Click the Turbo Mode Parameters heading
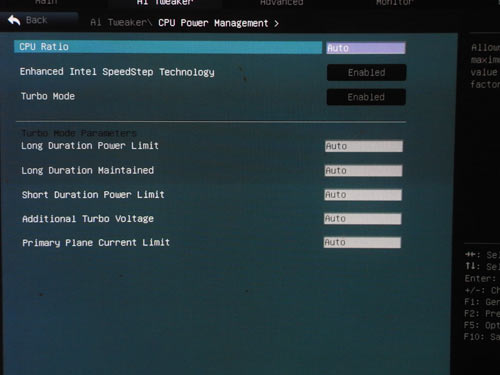 79,133
